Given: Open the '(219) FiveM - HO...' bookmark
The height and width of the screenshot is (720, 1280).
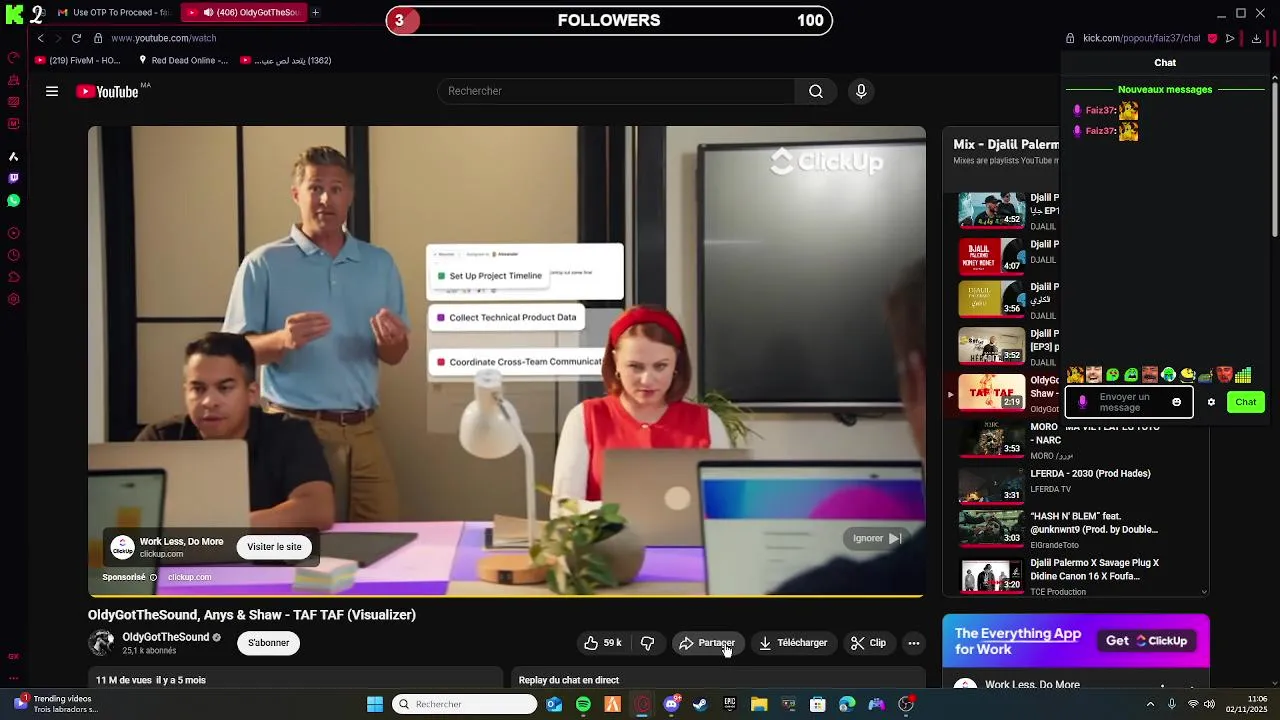Looking at the screenshot, I should [x=78, y=60].
